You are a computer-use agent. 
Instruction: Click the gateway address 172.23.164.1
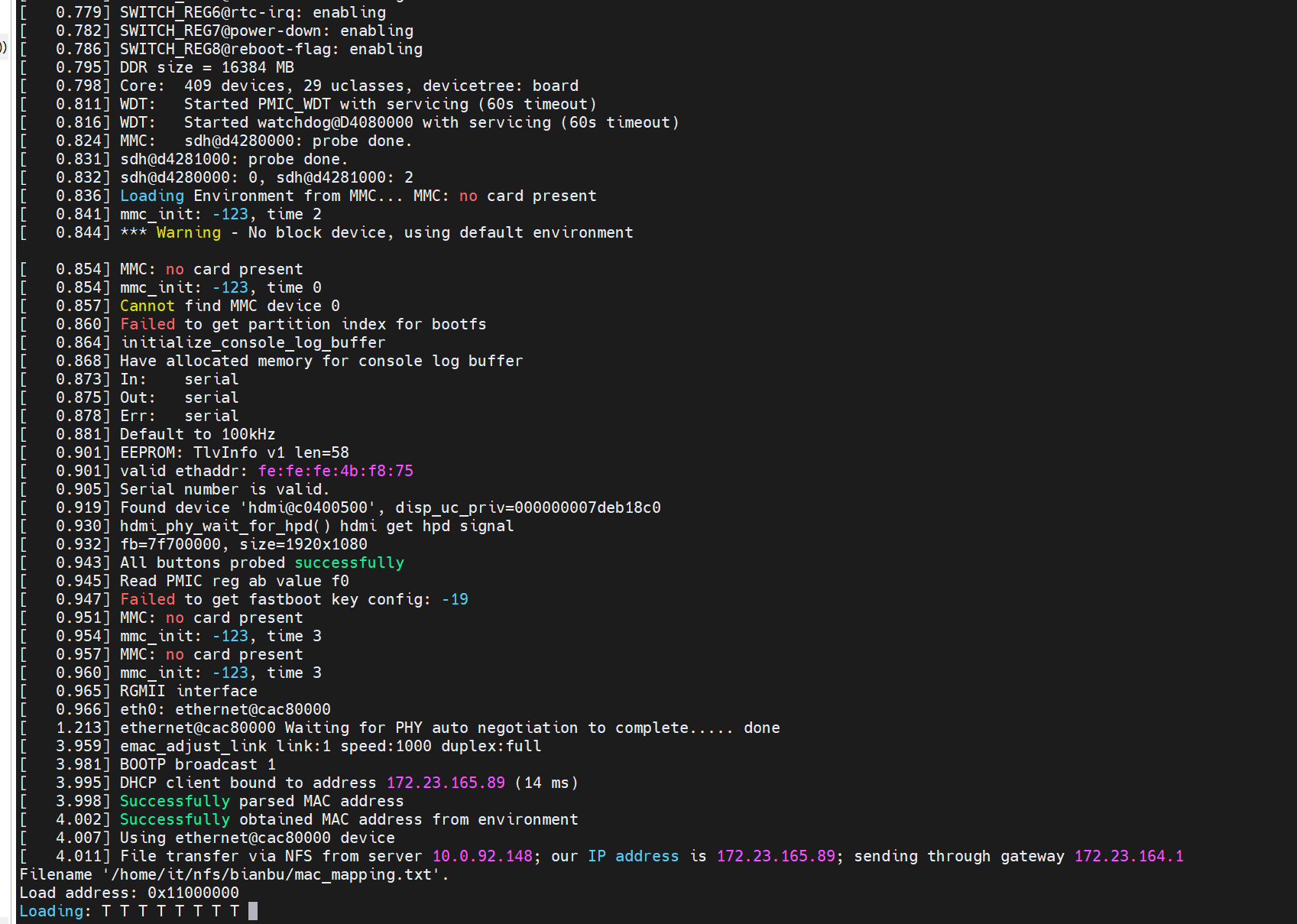coord(1129,856)
